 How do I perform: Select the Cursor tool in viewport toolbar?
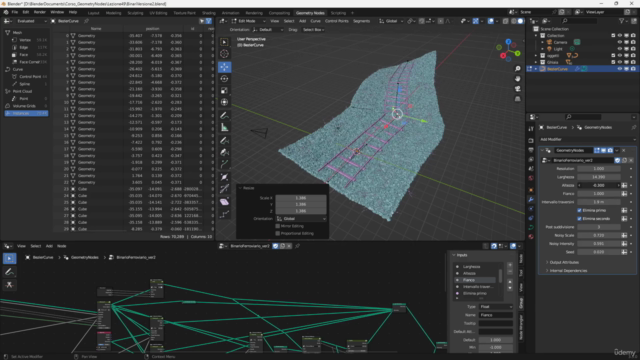224,54
